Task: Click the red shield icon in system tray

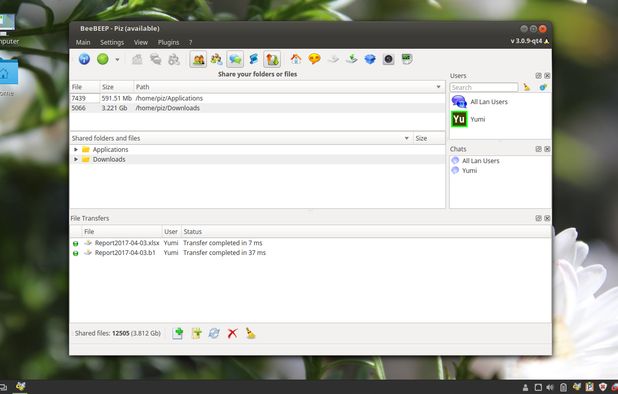Action: click(603, 387)
